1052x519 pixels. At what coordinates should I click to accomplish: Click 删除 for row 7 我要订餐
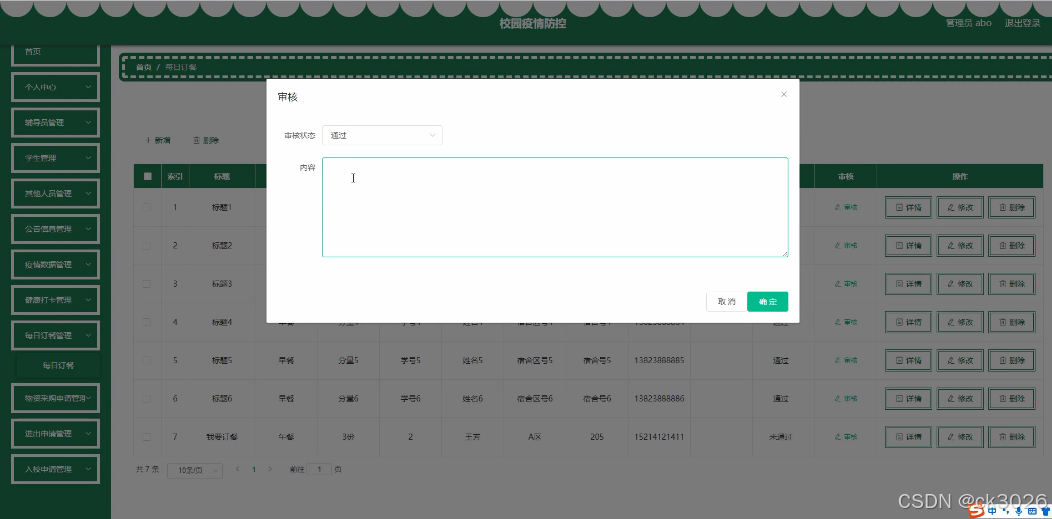[x=1012, y=437]
